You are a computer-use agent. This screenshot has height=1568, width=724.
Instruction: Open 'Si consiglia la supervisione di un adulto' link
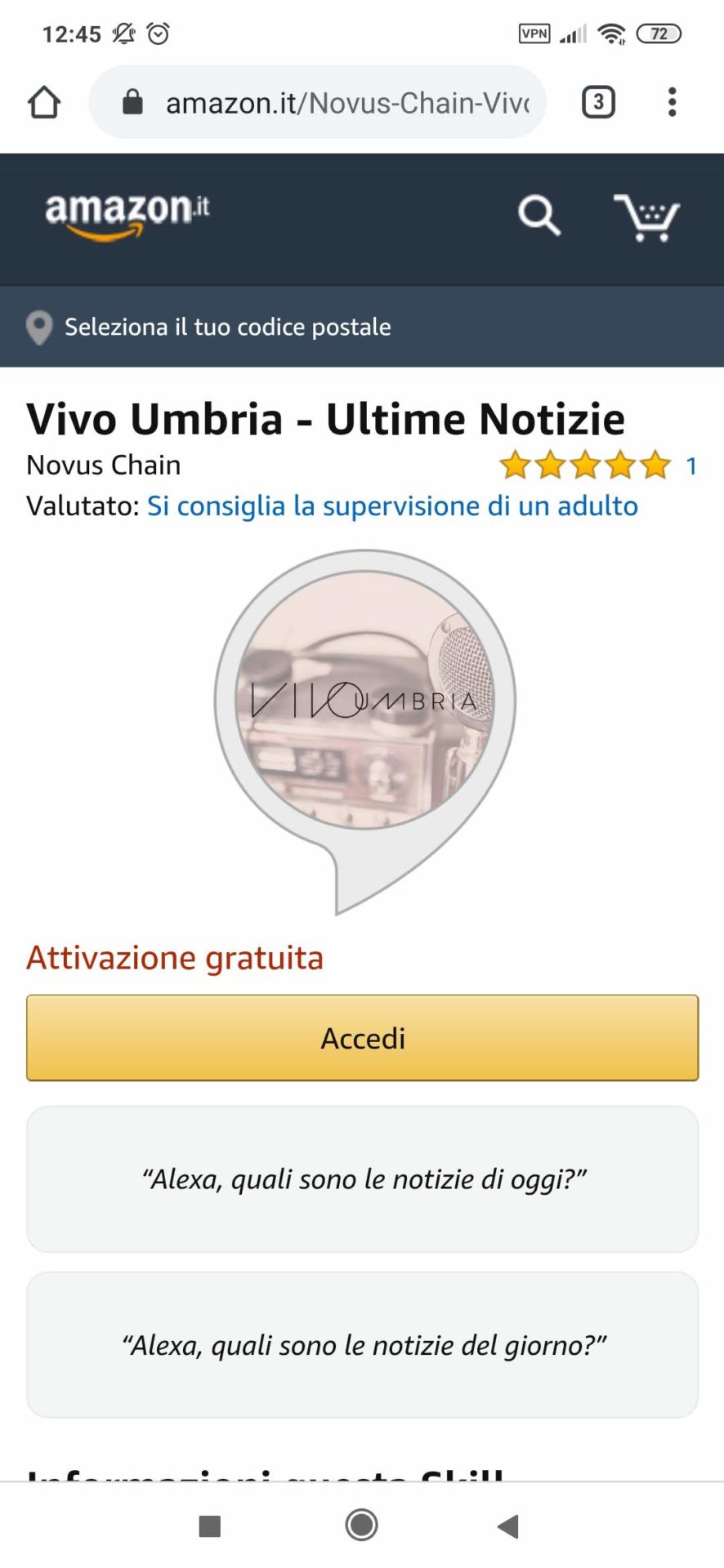(392, 506)
